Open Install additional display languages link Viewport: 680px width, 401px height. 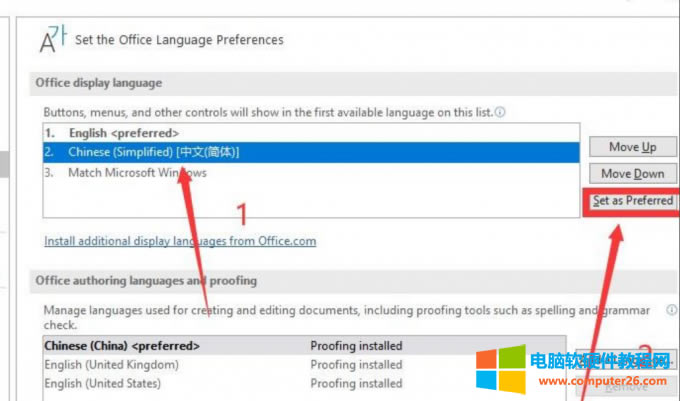pyautogui.click(x=180, y=241)
